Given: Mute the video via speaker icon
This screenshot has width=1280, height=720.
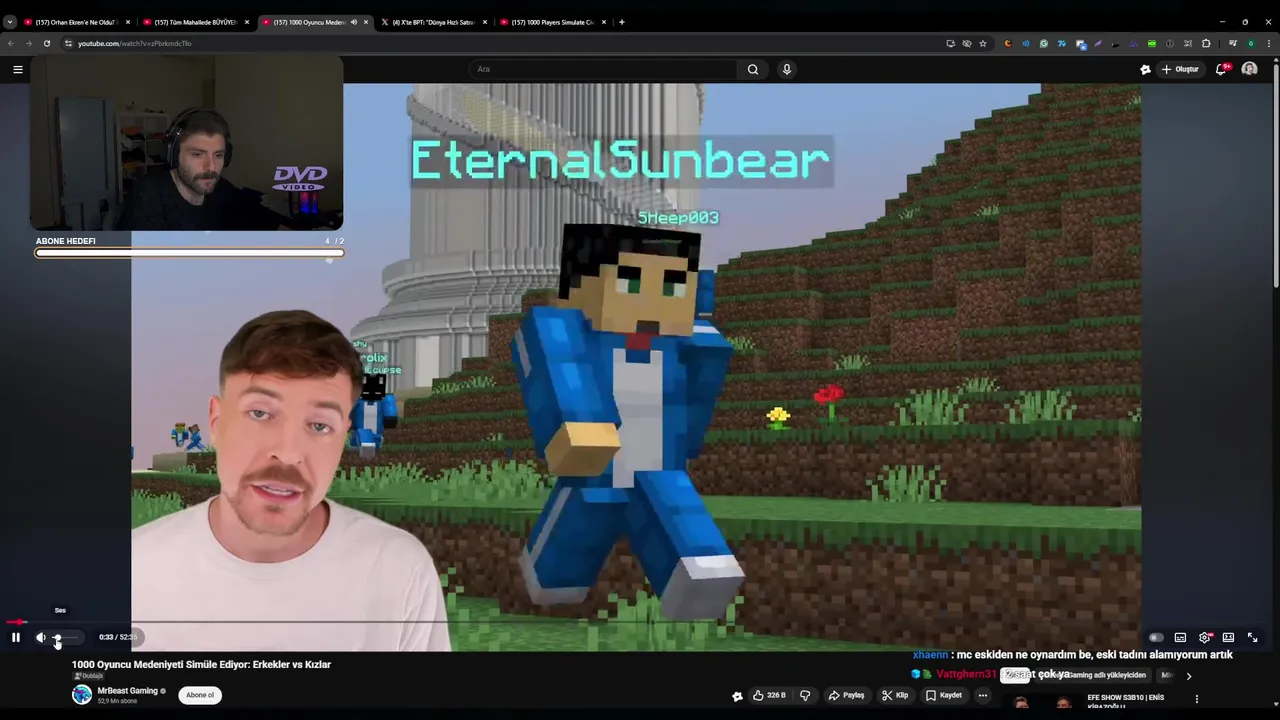Looking at the screenshot, I should 41,637.
